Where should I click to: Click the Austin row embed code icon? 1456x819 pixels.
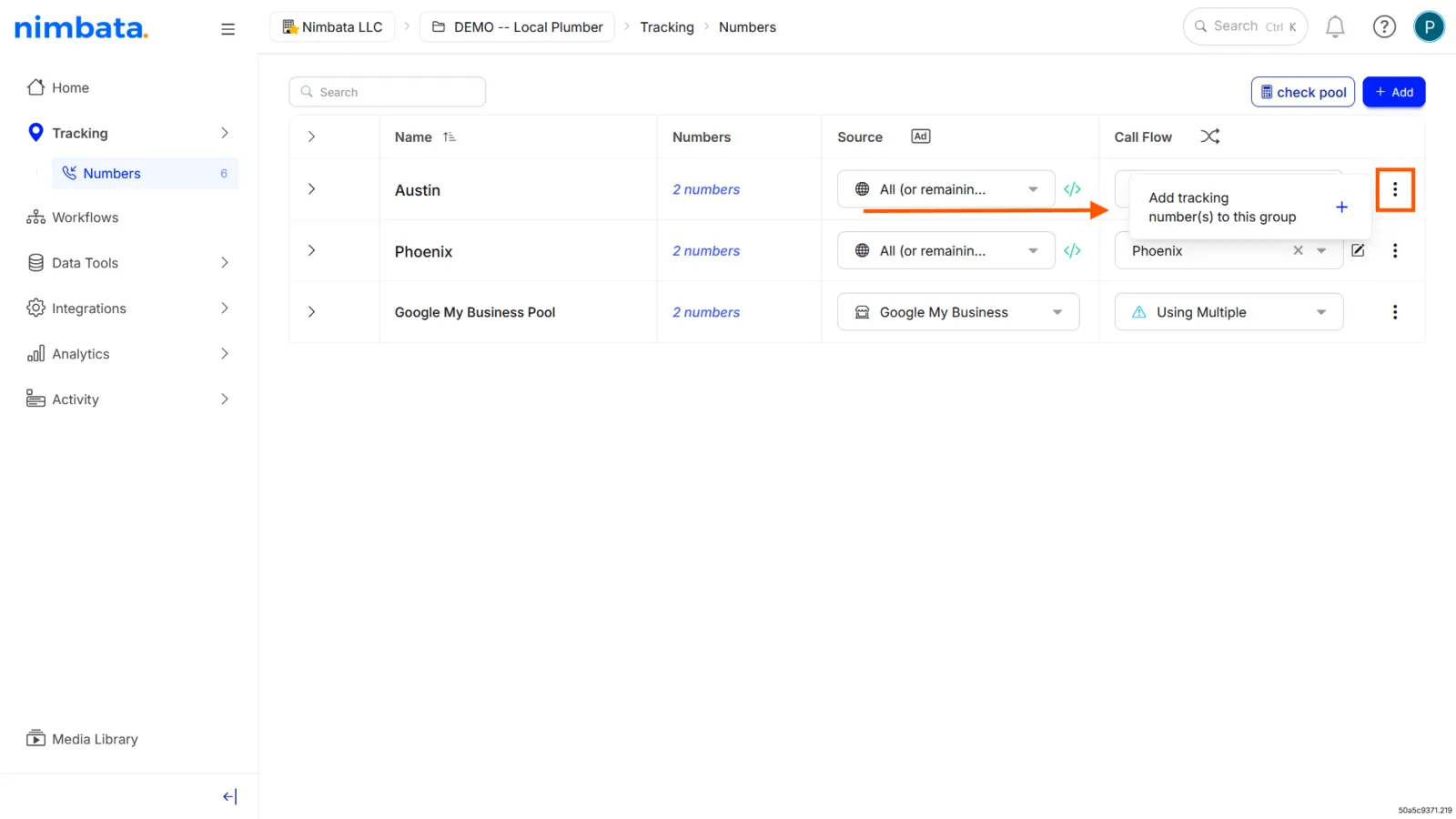click(x=1072, y=189)
